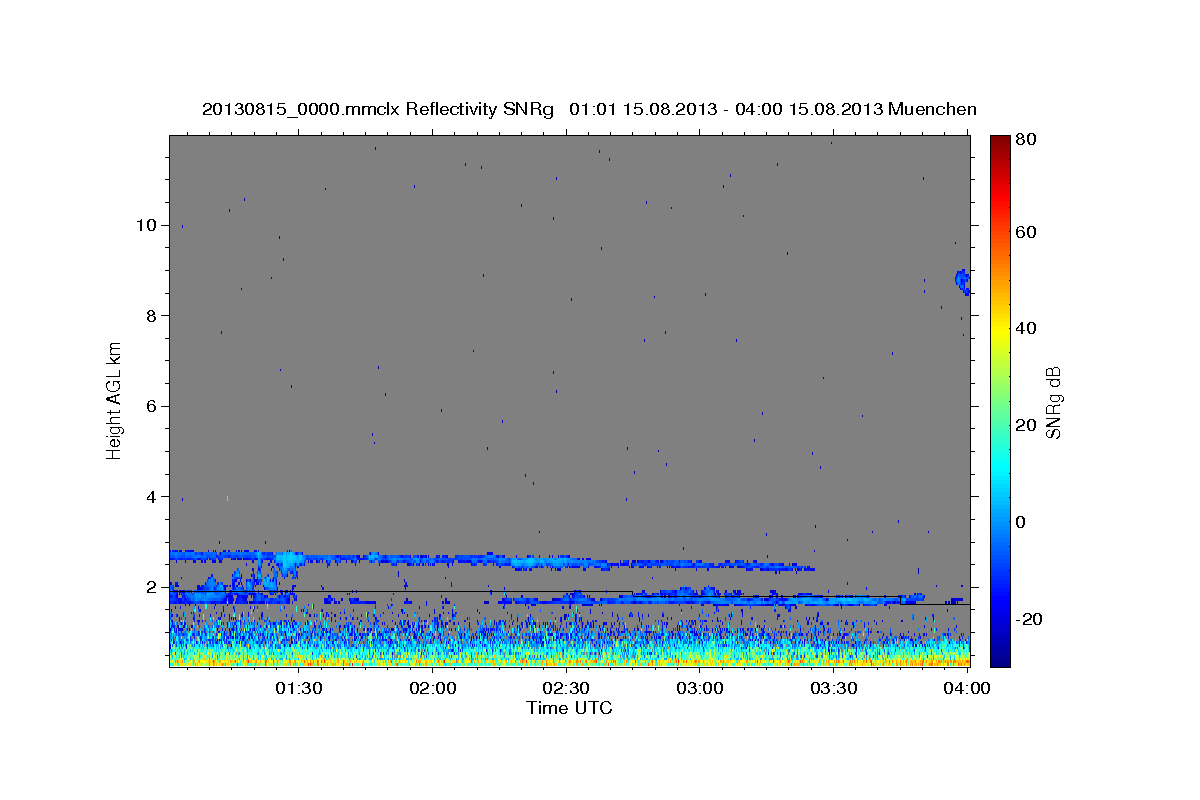Click the orange ground clutter band at bottom

coord(569,661)
